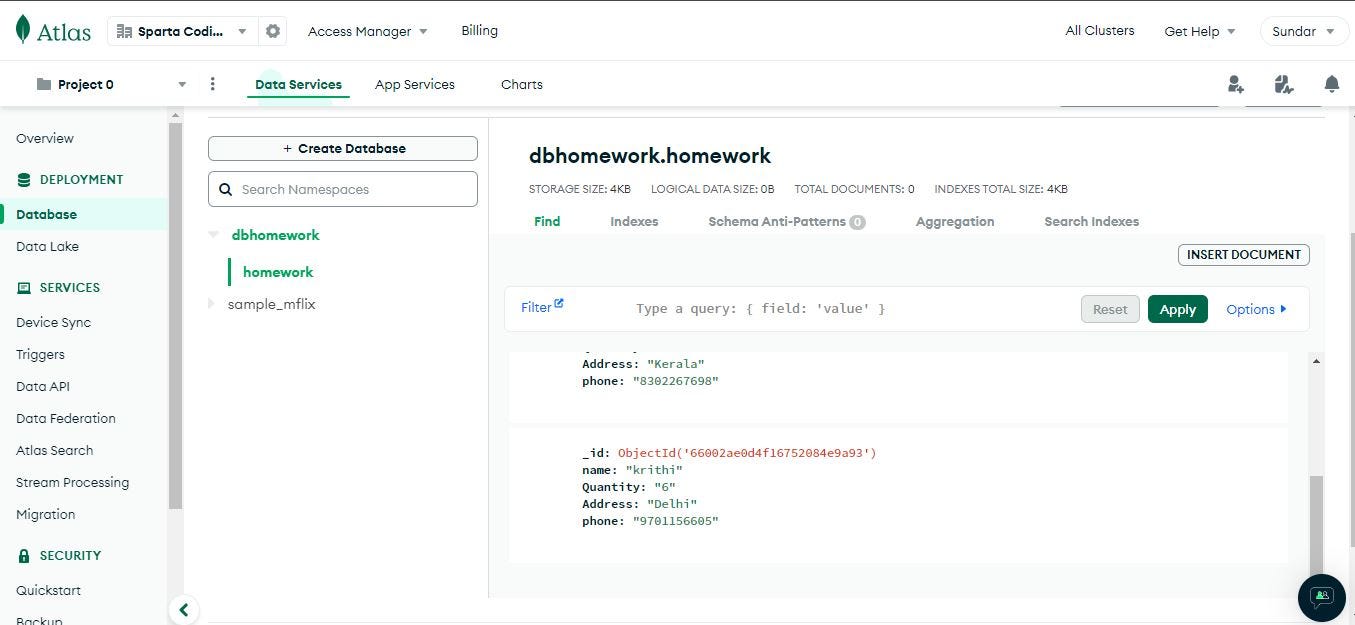Expand the Sparta Codi organization dropdown
This screenshot has width=1355, height=625.
(241, 31)
